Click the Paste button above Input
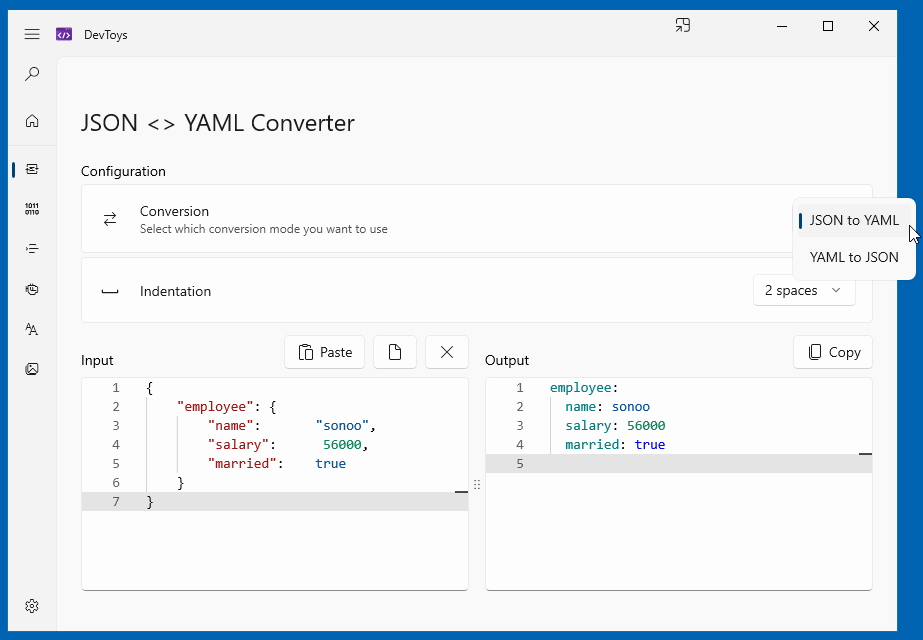This screenshot has height=640, width=923. (x=324, y=352)
